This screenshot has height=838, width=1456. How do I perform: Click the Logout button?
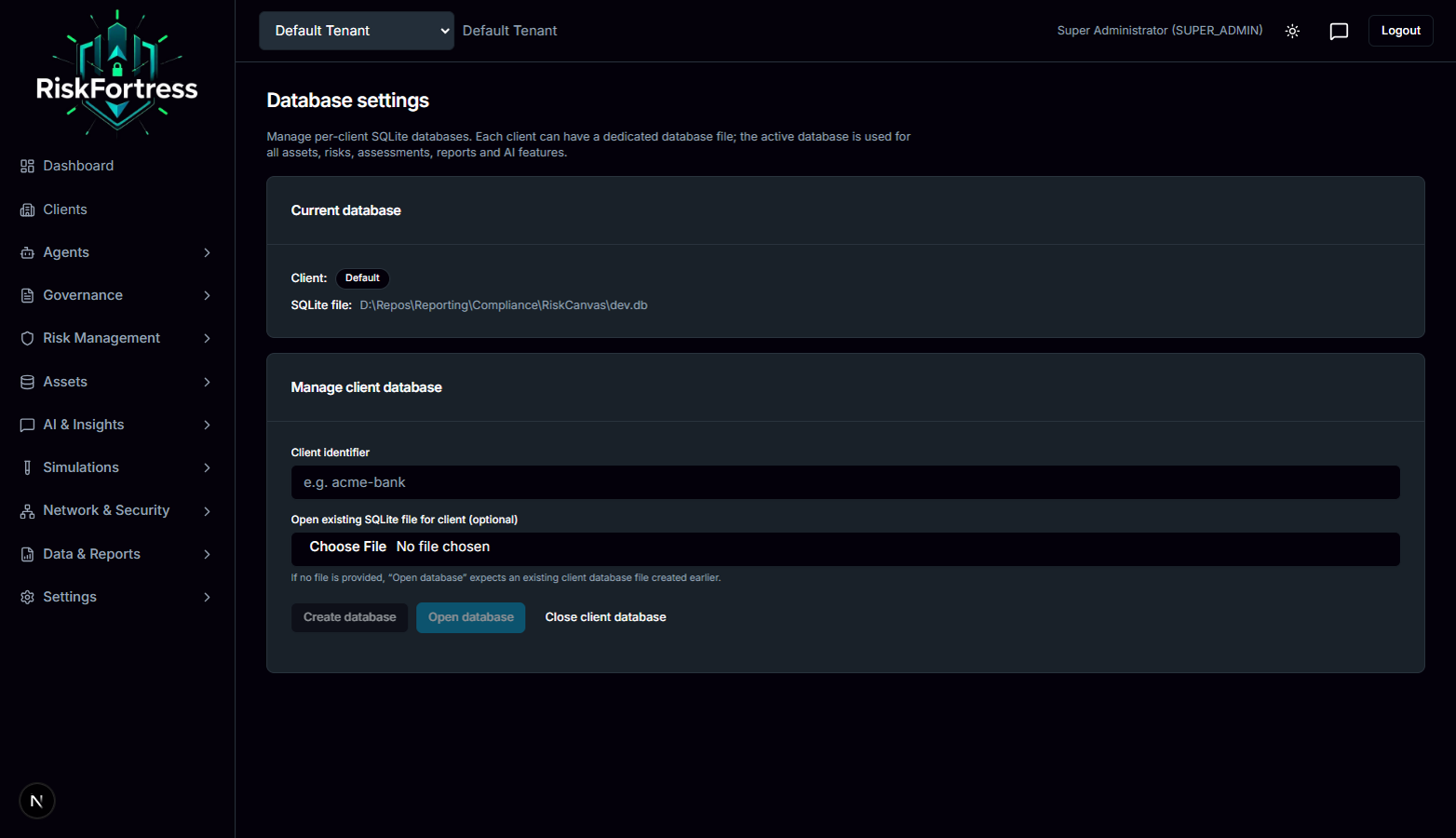[1400, 30]
